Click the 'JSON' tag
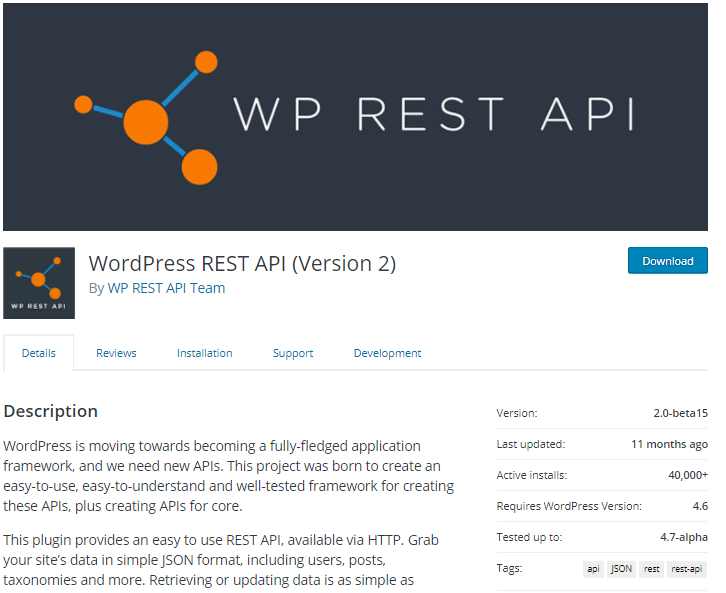The width and height of the screenshot is (726, 593). [x=621, y=569]
